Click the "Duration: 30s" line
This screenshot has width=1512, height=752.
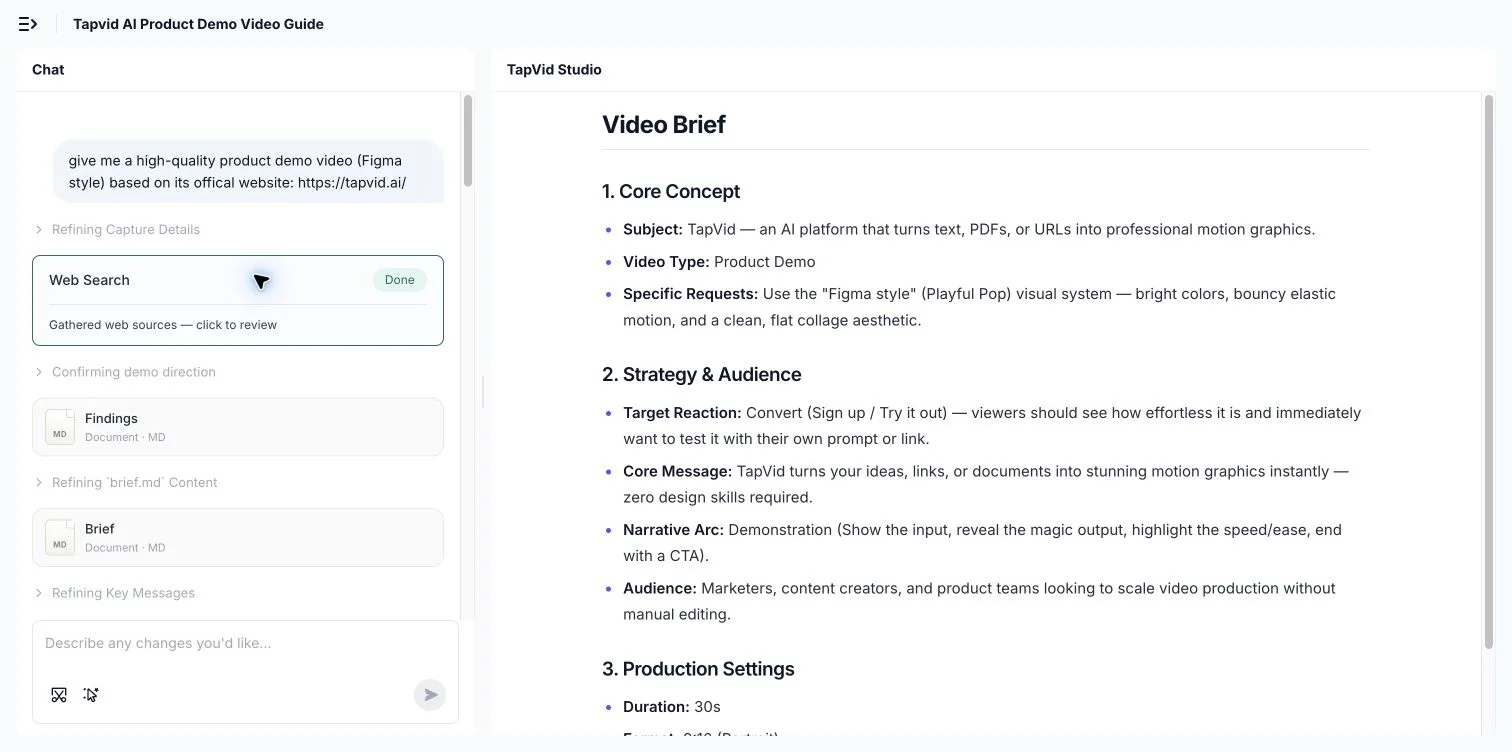[x=672, y=707]
